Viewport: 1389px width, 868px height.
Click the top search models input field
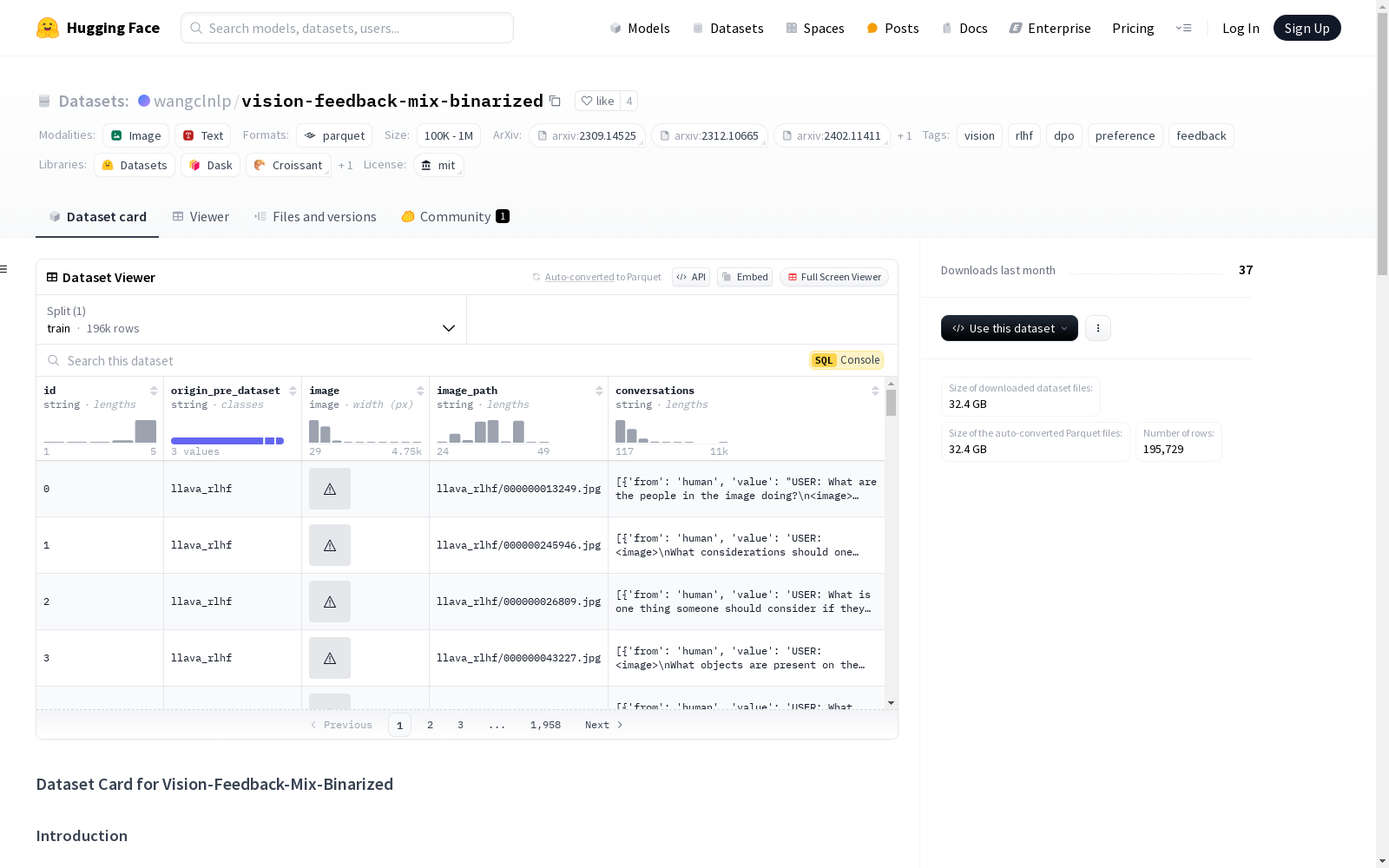tap(347, 28)
